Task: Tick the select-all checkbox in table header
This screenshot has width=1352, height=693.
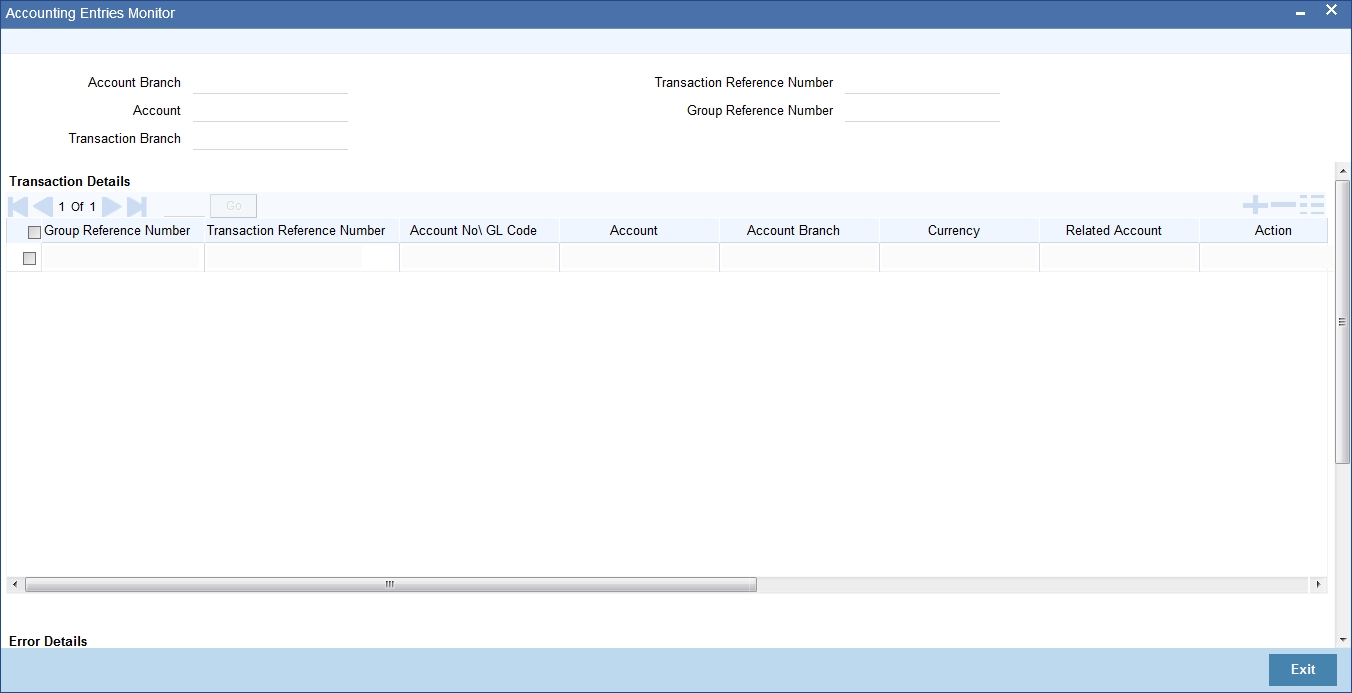Action: (35, 232)
